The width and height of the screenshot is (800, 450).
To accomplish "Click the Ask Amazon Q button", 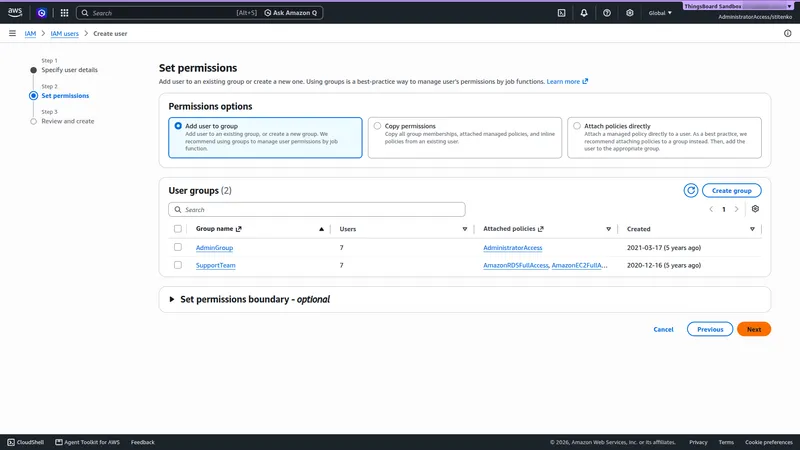I will pyautogui.click(x=291, y=13).
